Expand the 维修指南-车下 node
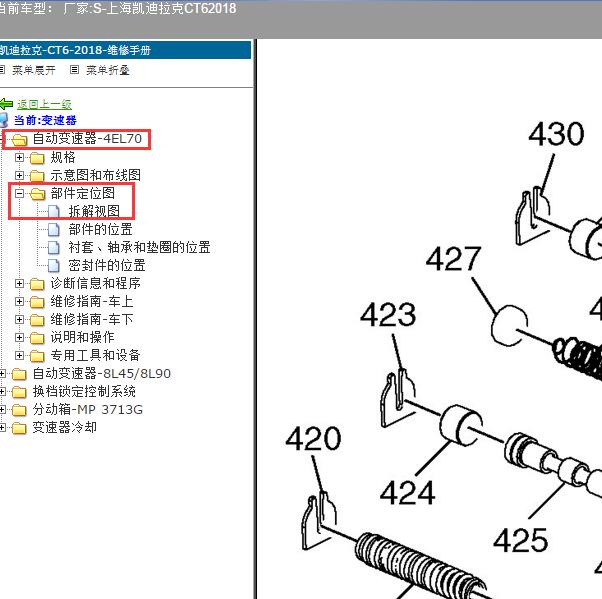This screenshot has height=599, width=602. point(19,319)
